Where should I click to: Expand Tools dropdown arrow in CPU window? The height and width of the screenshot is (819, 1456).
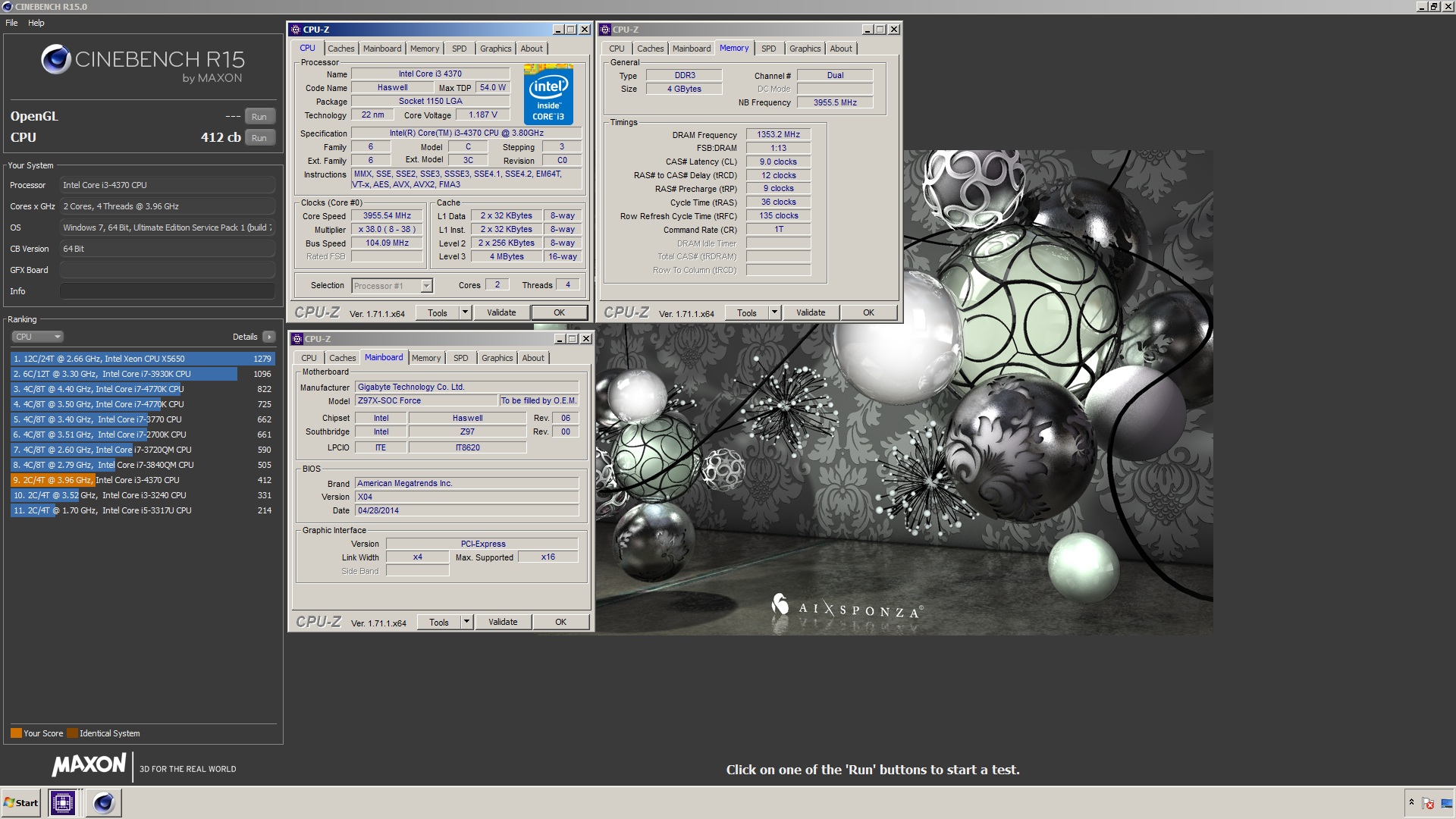[465, 312]
